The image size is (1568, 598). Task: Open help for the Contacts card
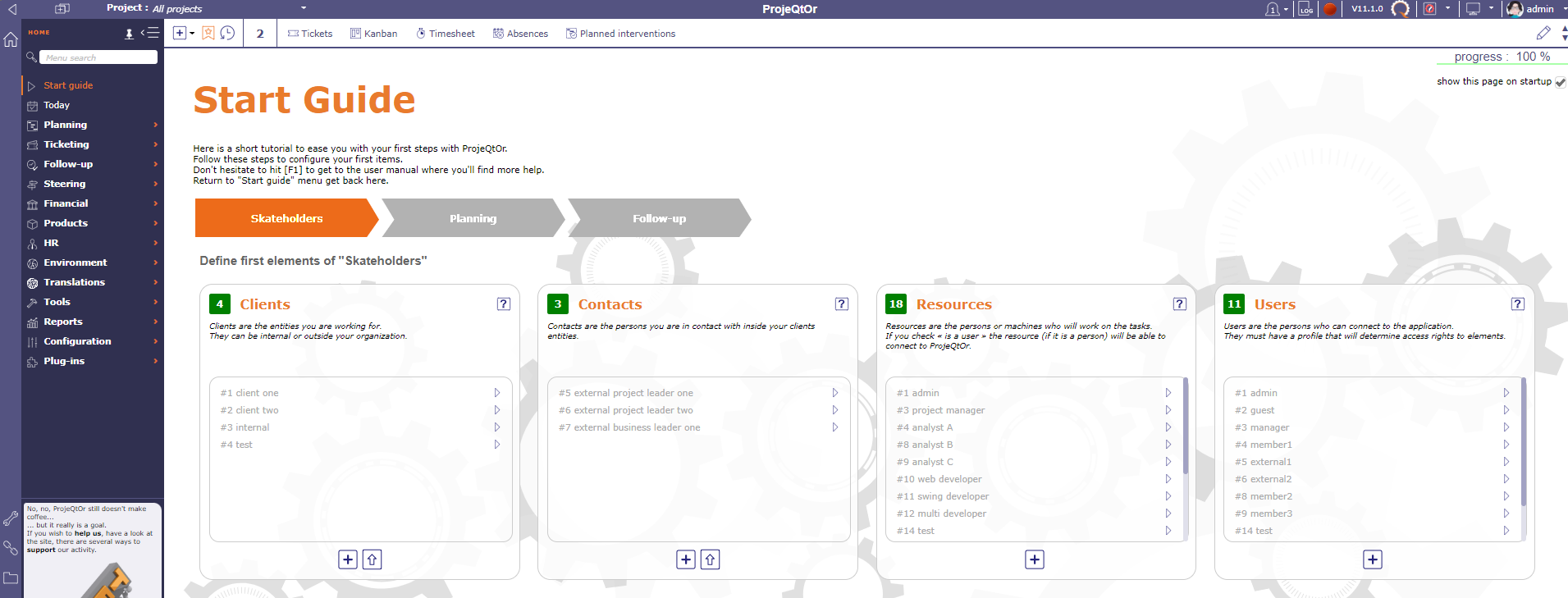[842, 304]
